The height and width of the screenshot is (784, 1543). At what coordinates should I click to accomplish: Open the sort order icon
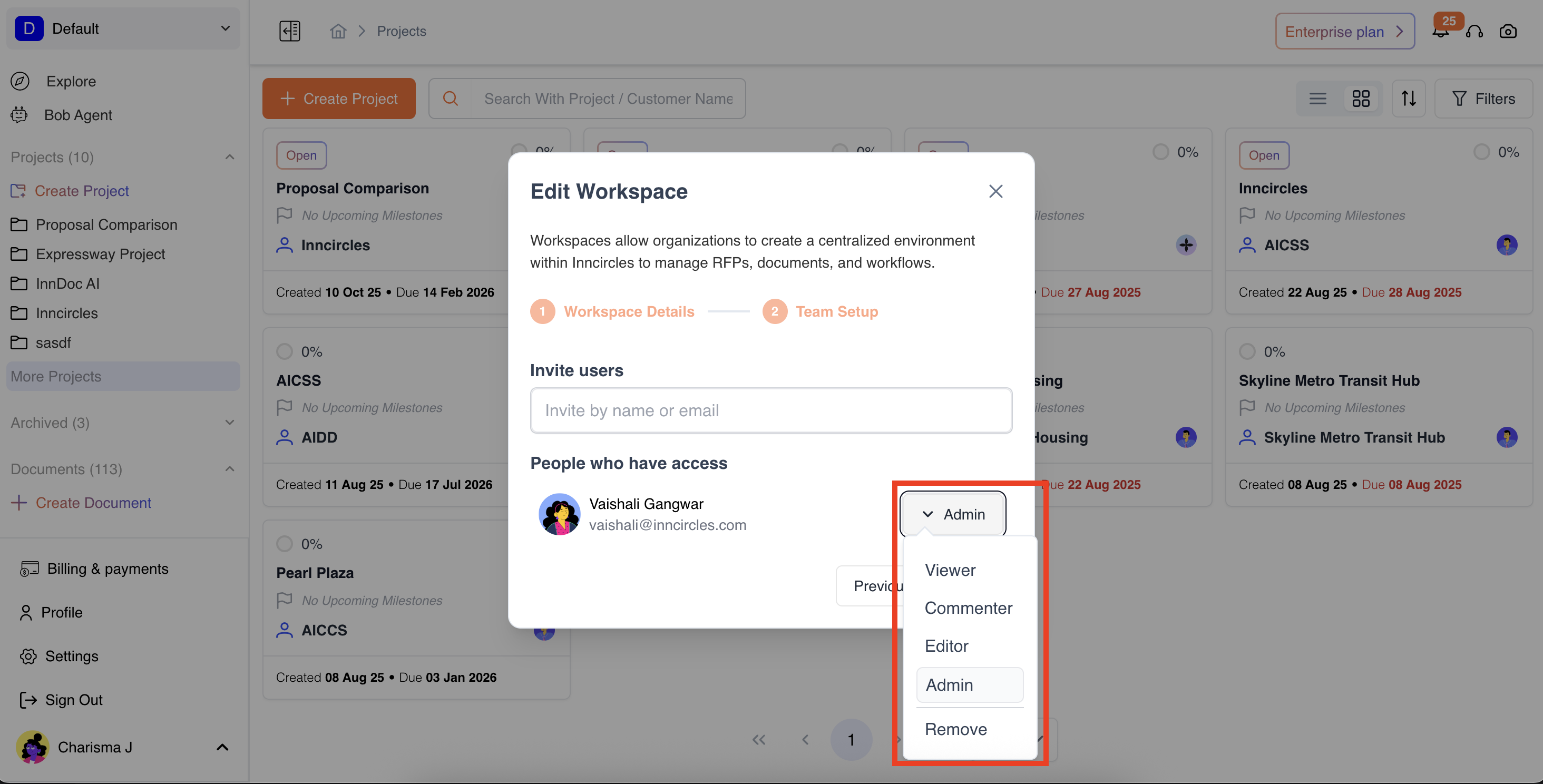1408,99
